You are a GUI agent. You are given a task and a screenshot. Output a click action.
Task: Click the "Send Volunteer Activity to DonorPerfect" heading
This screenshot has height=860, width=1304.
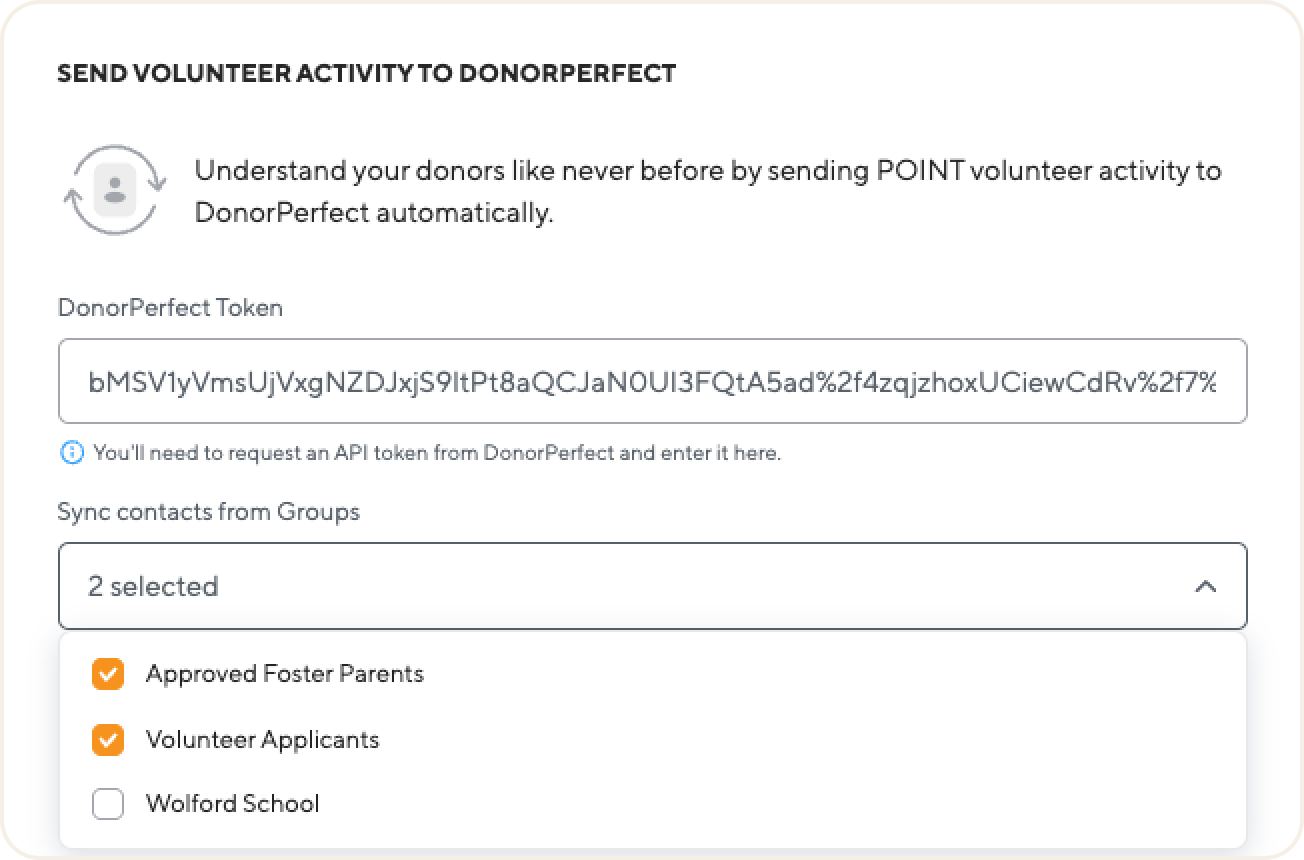[367, 73]
